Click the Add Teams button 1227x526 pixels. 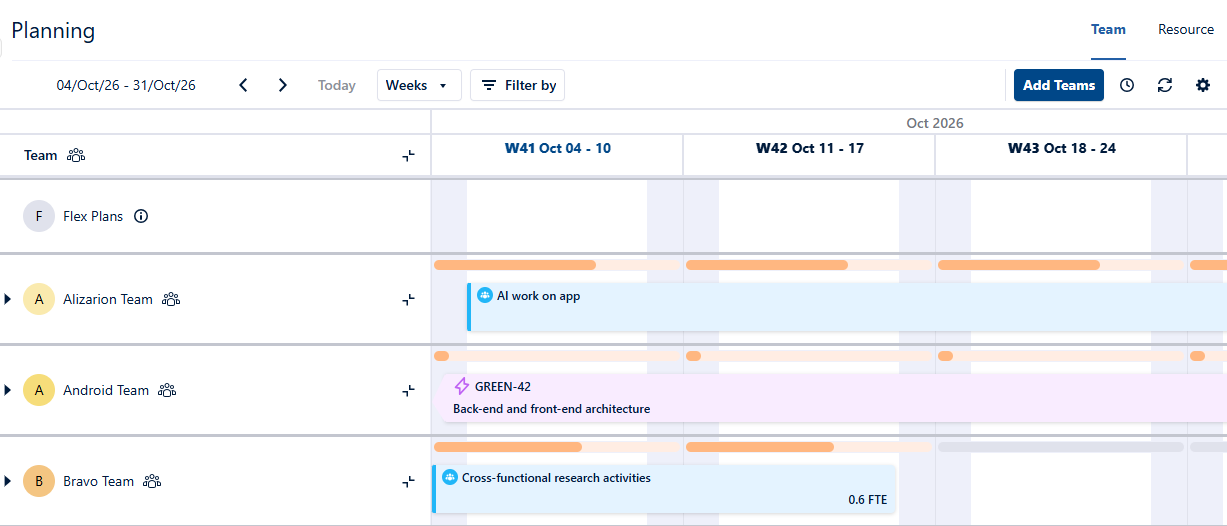click(1059, 85)
